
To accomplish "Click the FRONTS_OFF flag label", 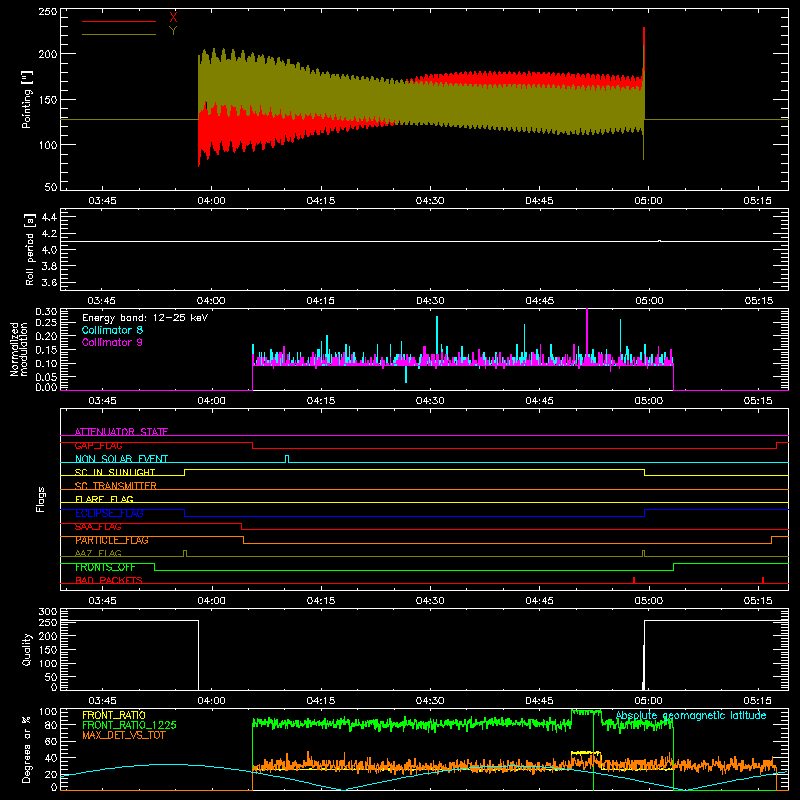I will tap(105, 567).
